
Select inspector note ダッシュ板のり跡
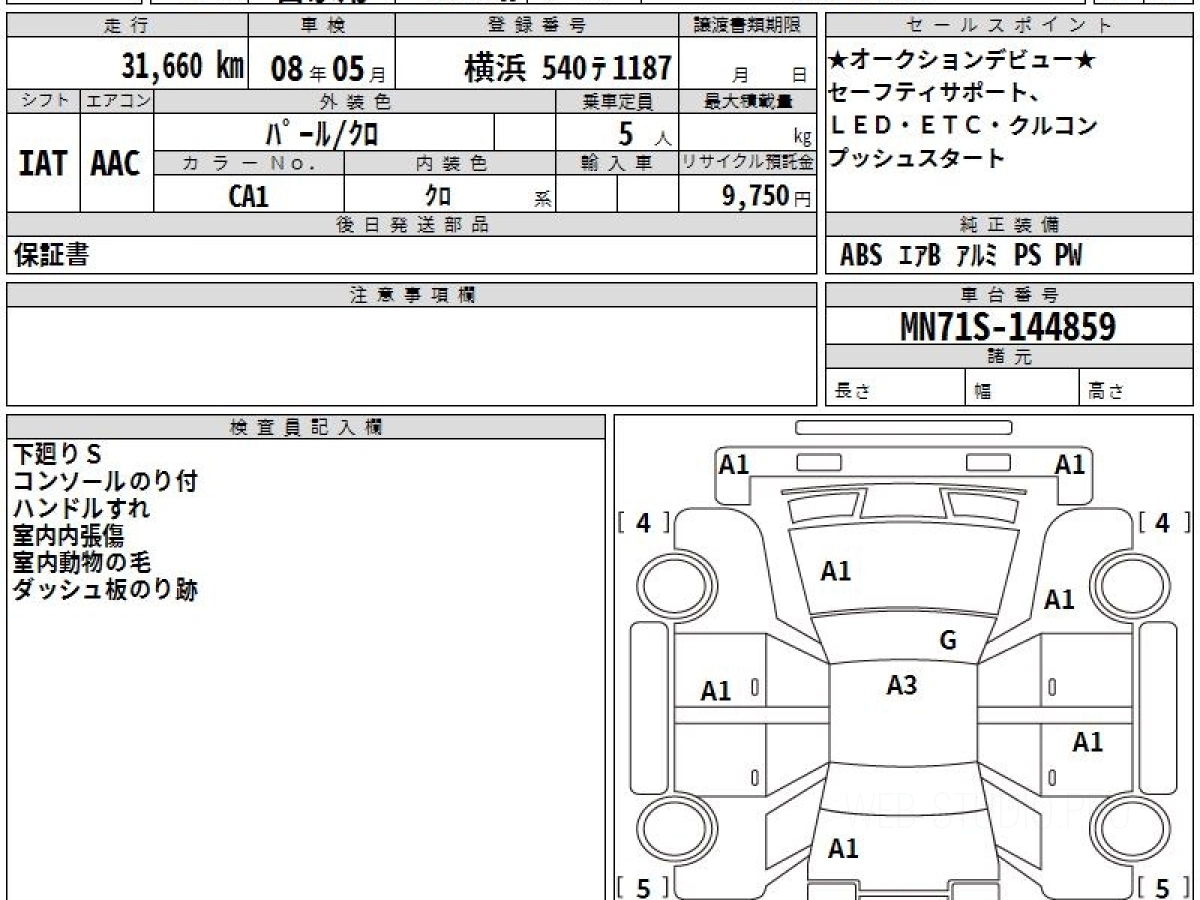pyautogui.click(x=105, y=590)
